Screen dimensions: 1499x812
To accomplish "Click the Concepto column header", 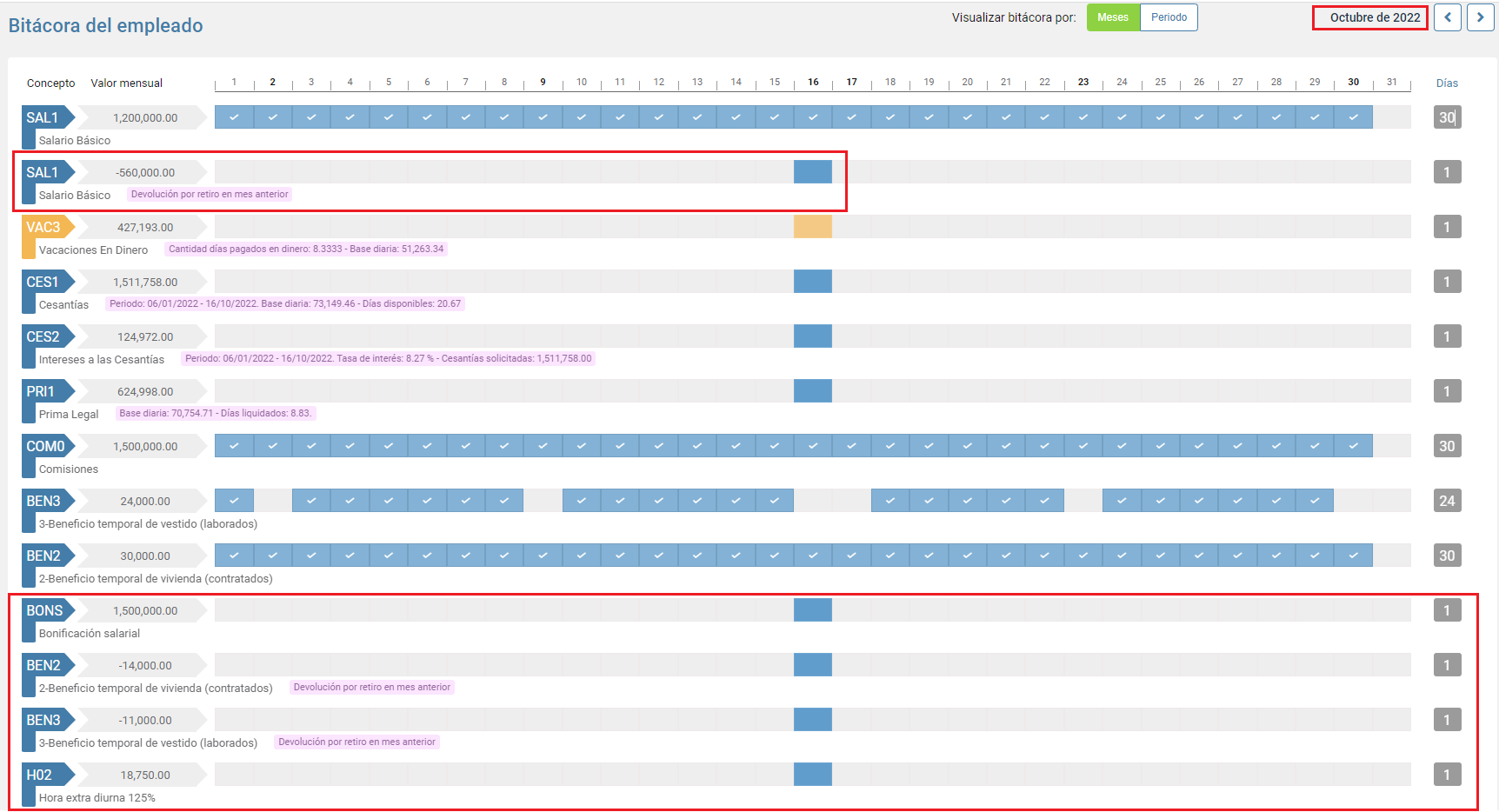I will [51, 83].
